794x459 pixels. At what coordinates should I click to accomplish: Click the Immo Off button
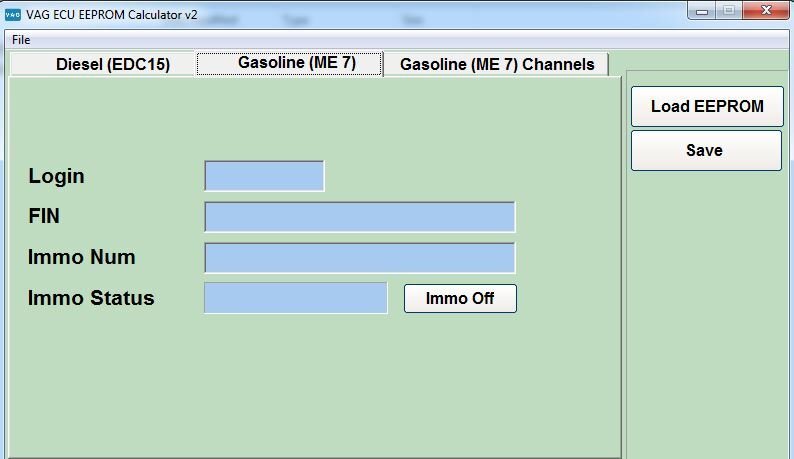click(460, 298)
